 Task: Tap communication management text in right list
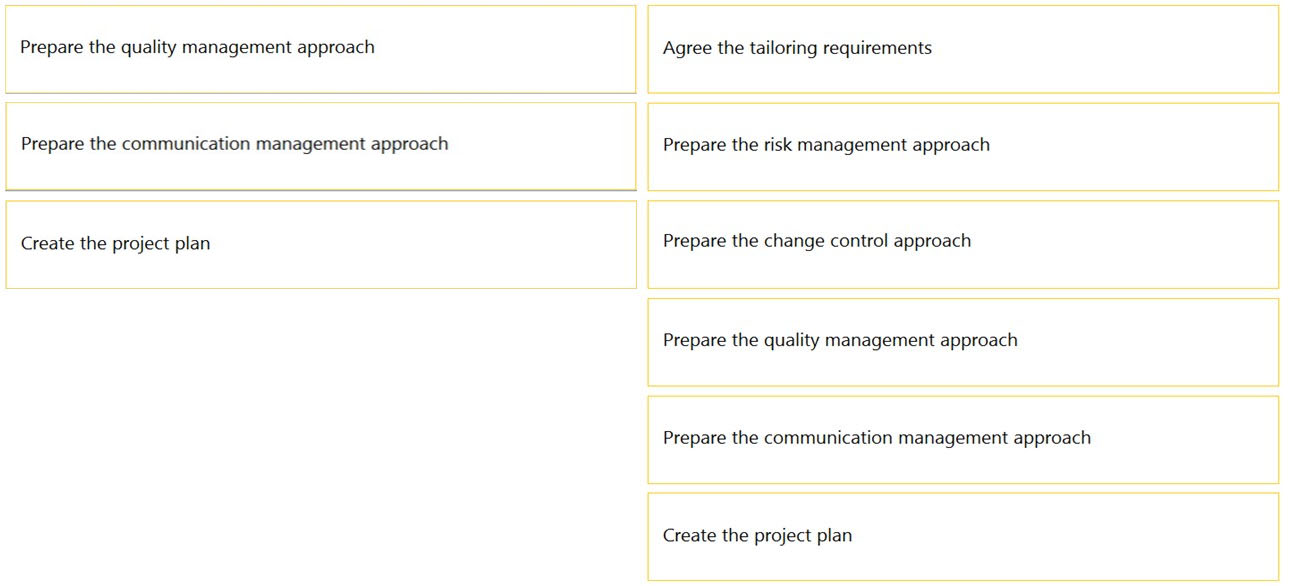(877, 438)
